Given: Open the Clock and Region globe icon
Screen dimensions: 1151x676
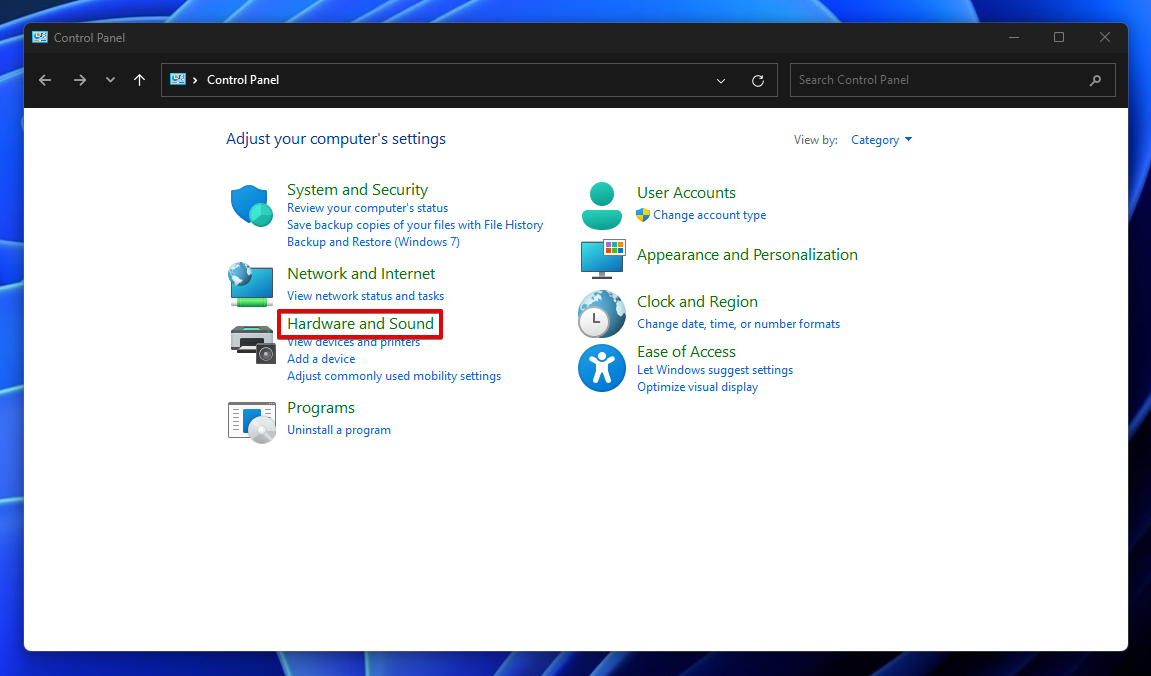Looking at the screenshot, I should tap(602, 314).
